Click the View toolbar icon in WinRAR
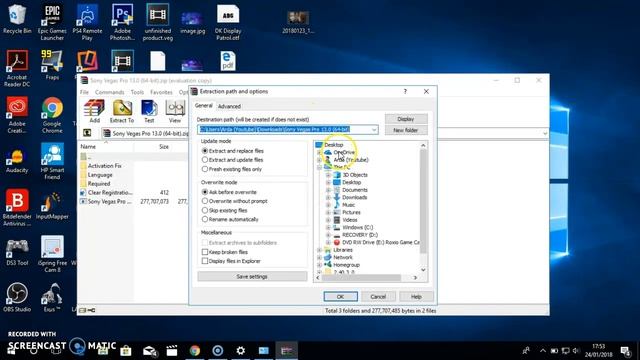The height and width of the screenshot is (360, 640). tap(175, 111)
